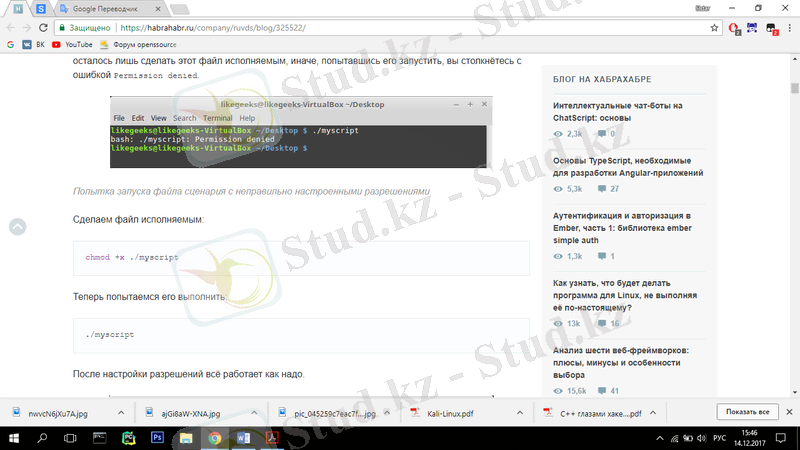Click comments icon with 16 comments
This screenshot has width=800, height=450.
[x=602, y=323]
